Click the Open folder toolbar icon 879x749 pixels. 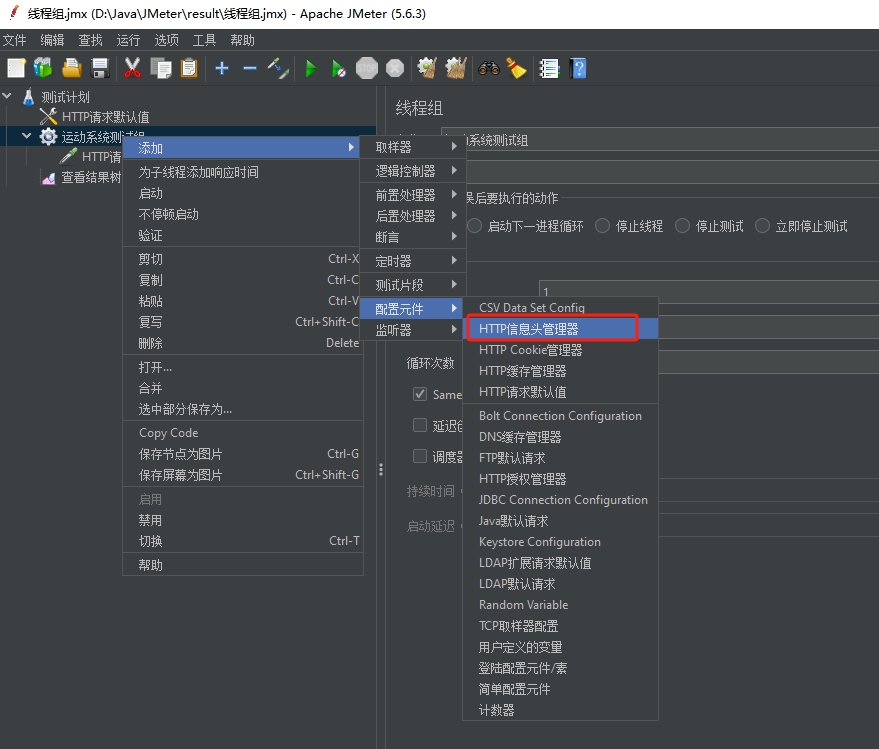coord(72,68)
